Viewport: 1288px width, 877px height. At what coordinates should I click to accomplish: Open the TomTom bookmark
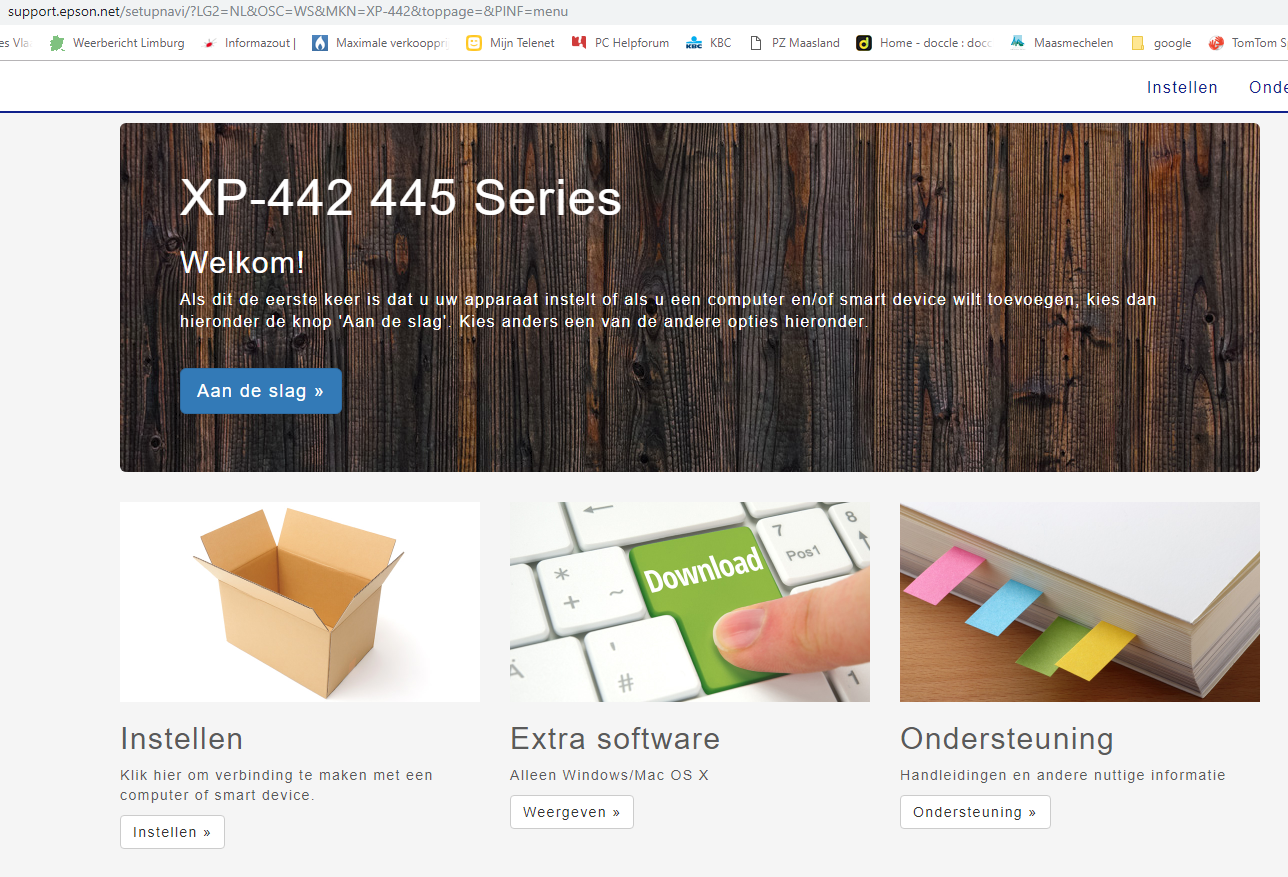[1248, 43]
